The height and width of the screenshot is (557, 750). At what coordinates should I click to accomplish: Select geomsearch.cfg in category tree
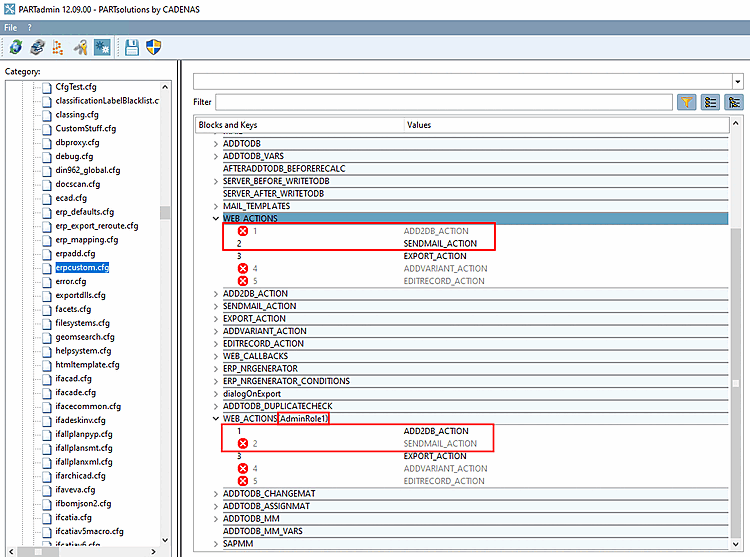coord(85,337)
